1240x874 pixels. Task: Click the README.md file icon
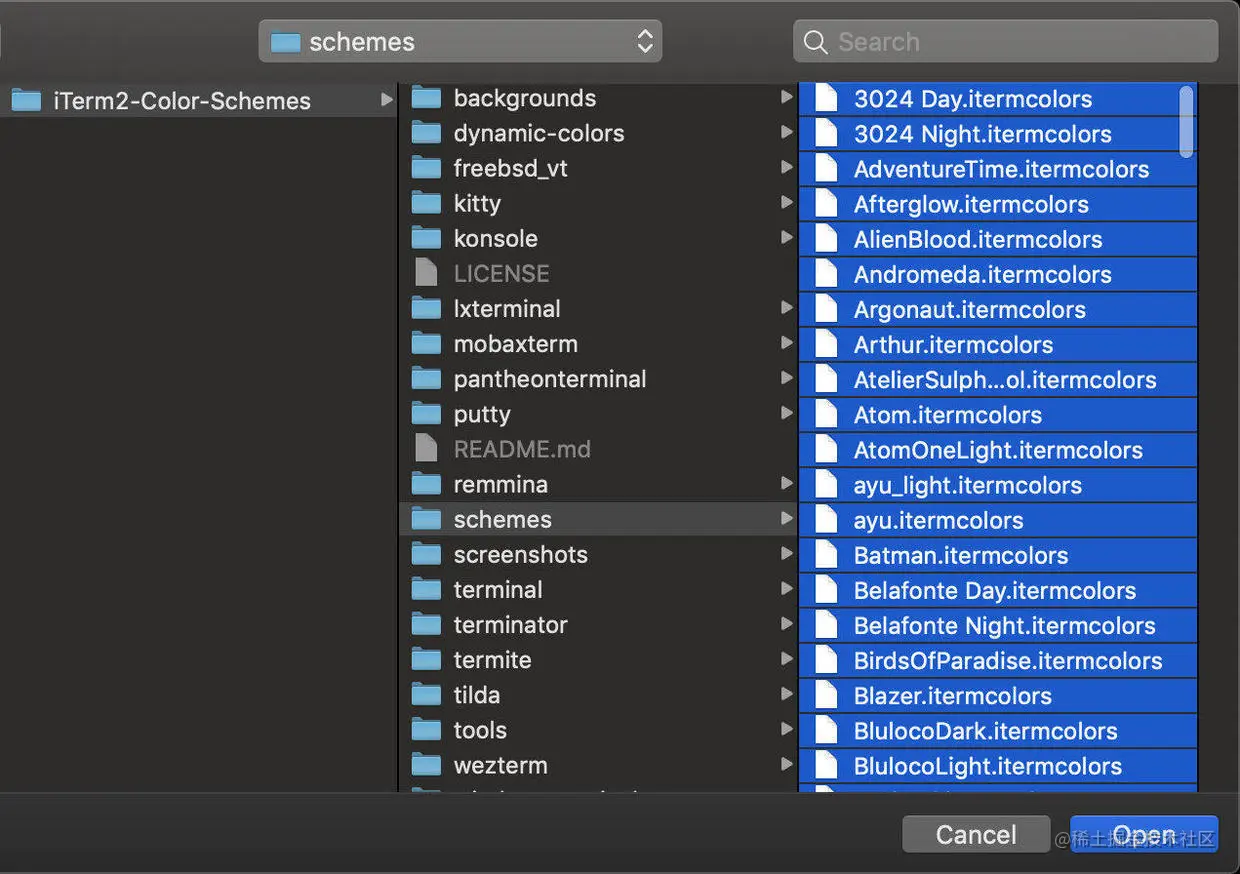tap(427, 449)
